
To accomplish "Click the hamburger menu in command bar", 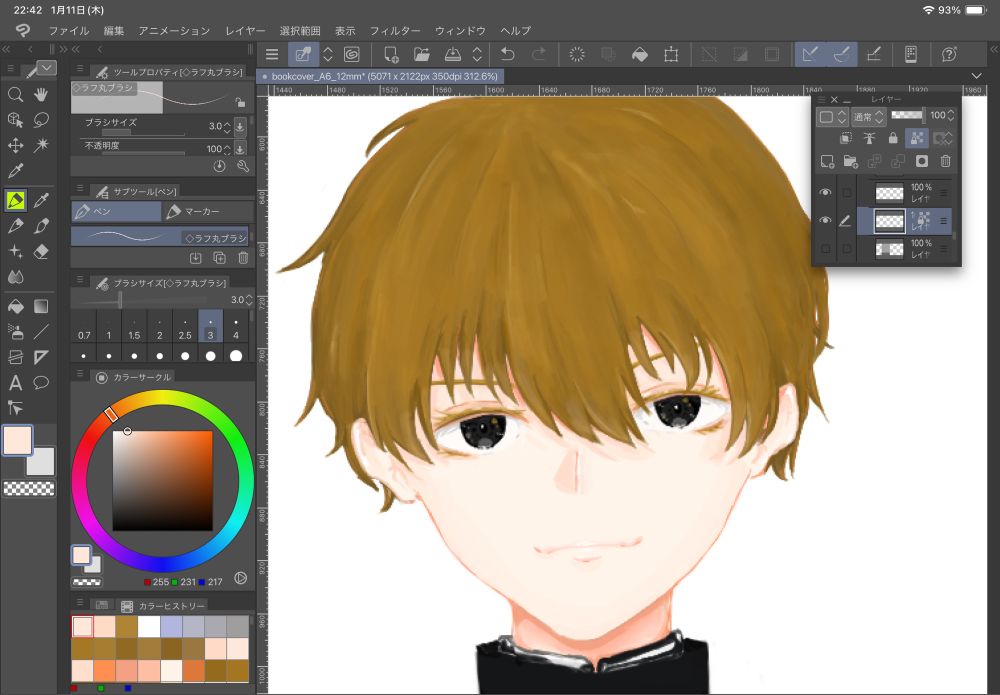I will [272, 55].
